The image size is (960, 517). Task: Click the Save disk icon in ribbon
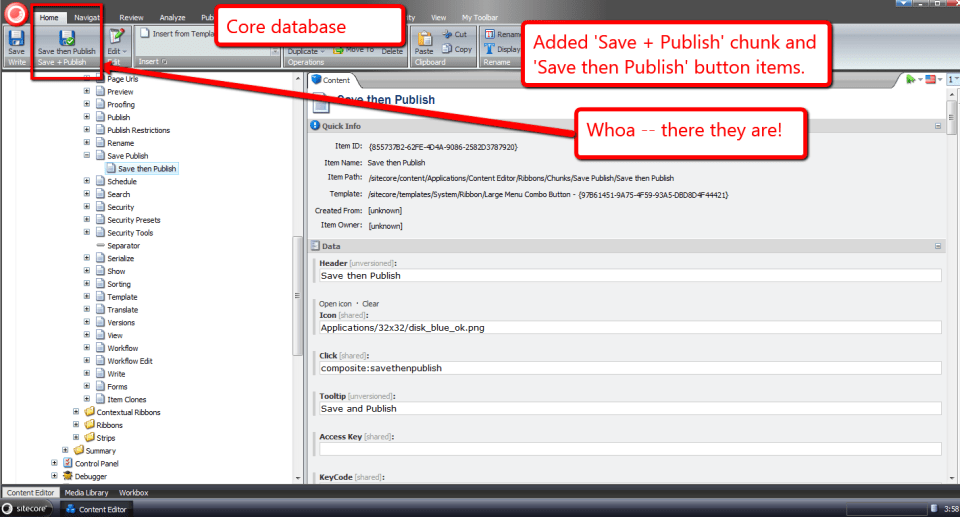coord(17,38)
